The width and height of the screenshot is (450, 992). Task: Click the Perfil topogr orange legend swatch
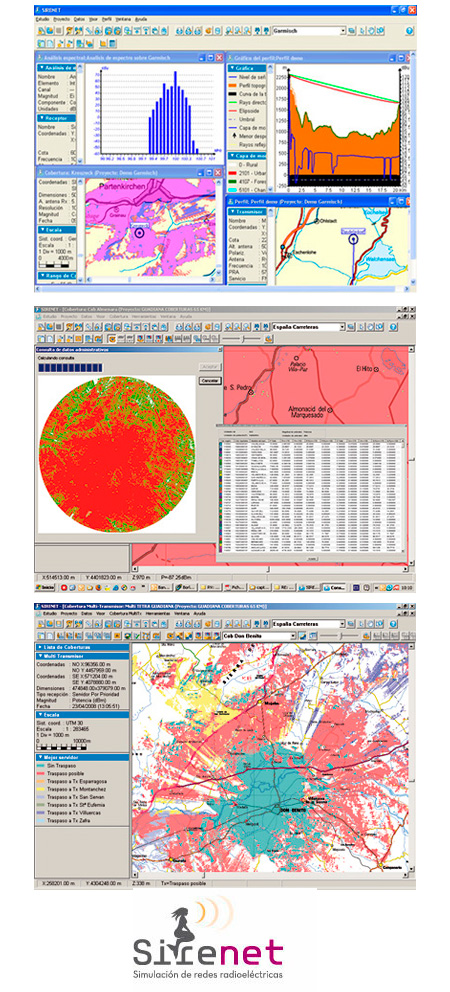[x=232, y=85]
